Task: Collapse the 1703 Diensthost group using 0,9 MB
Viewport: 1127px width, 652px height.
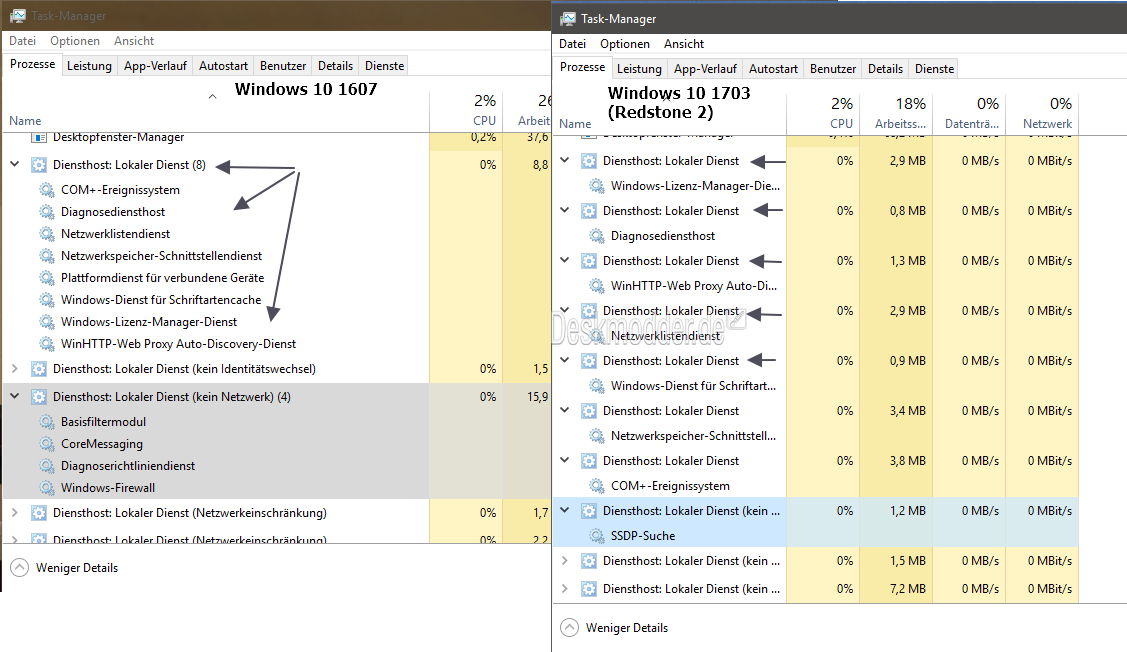Action: click(565, 360)
